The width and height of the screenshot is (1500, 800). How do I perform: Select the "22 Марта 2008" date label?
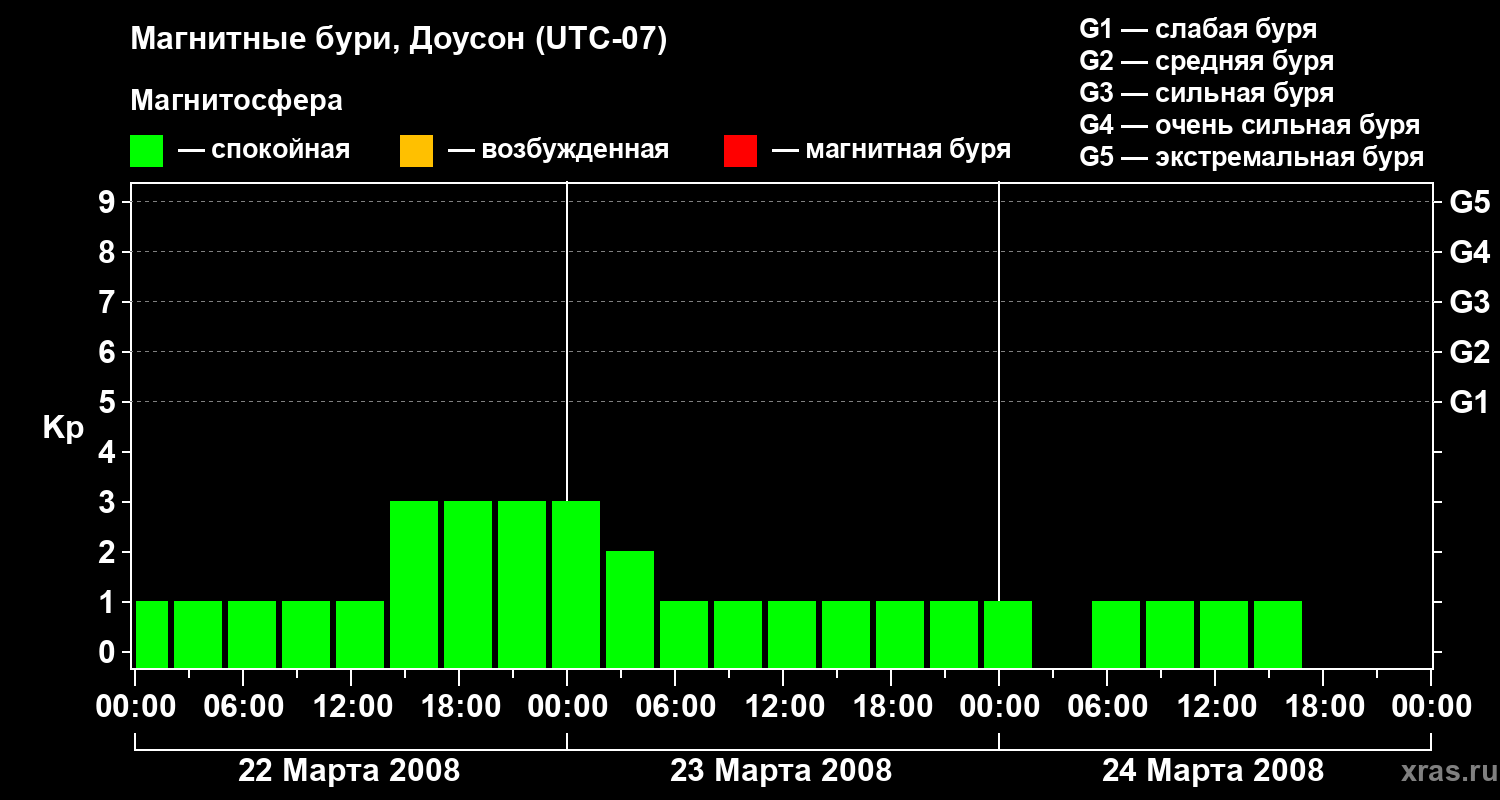click(349, 771)
